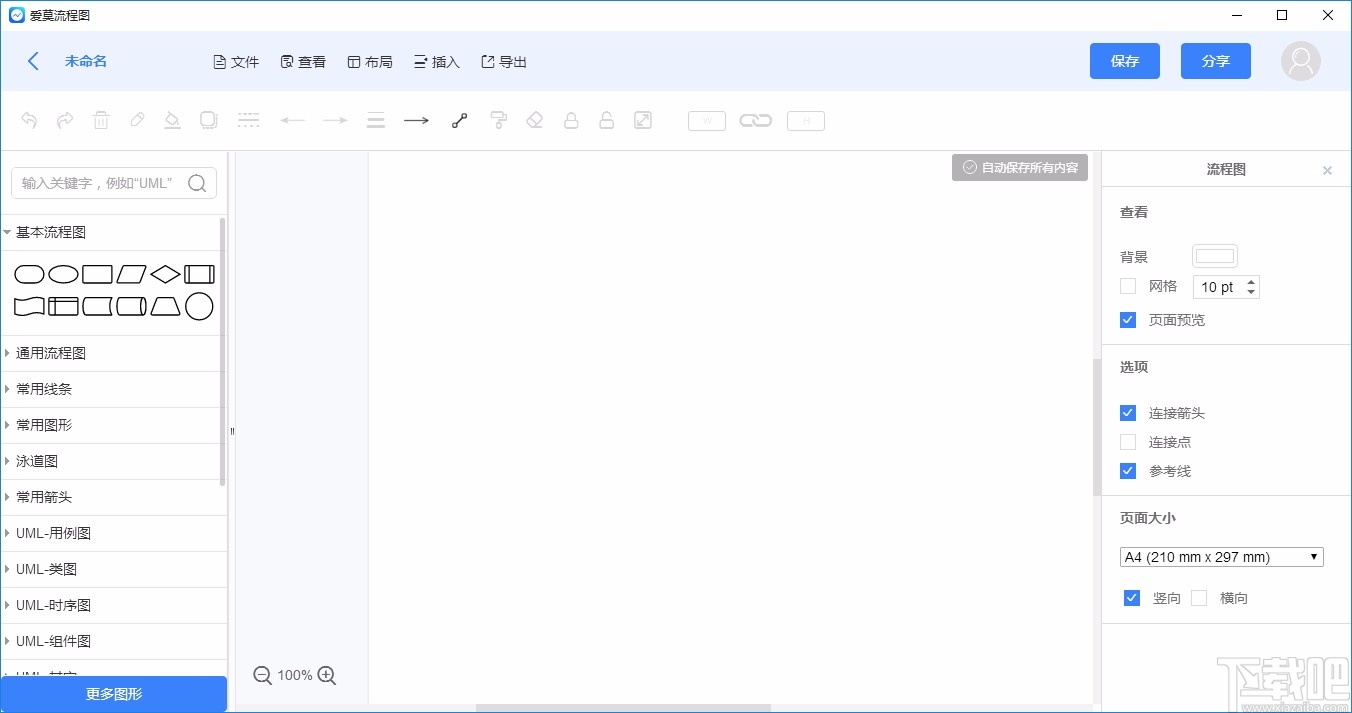Pick the cylinder direct data shape
Viewport: 1352px width, 713px height.
click(x=131, y=306)
